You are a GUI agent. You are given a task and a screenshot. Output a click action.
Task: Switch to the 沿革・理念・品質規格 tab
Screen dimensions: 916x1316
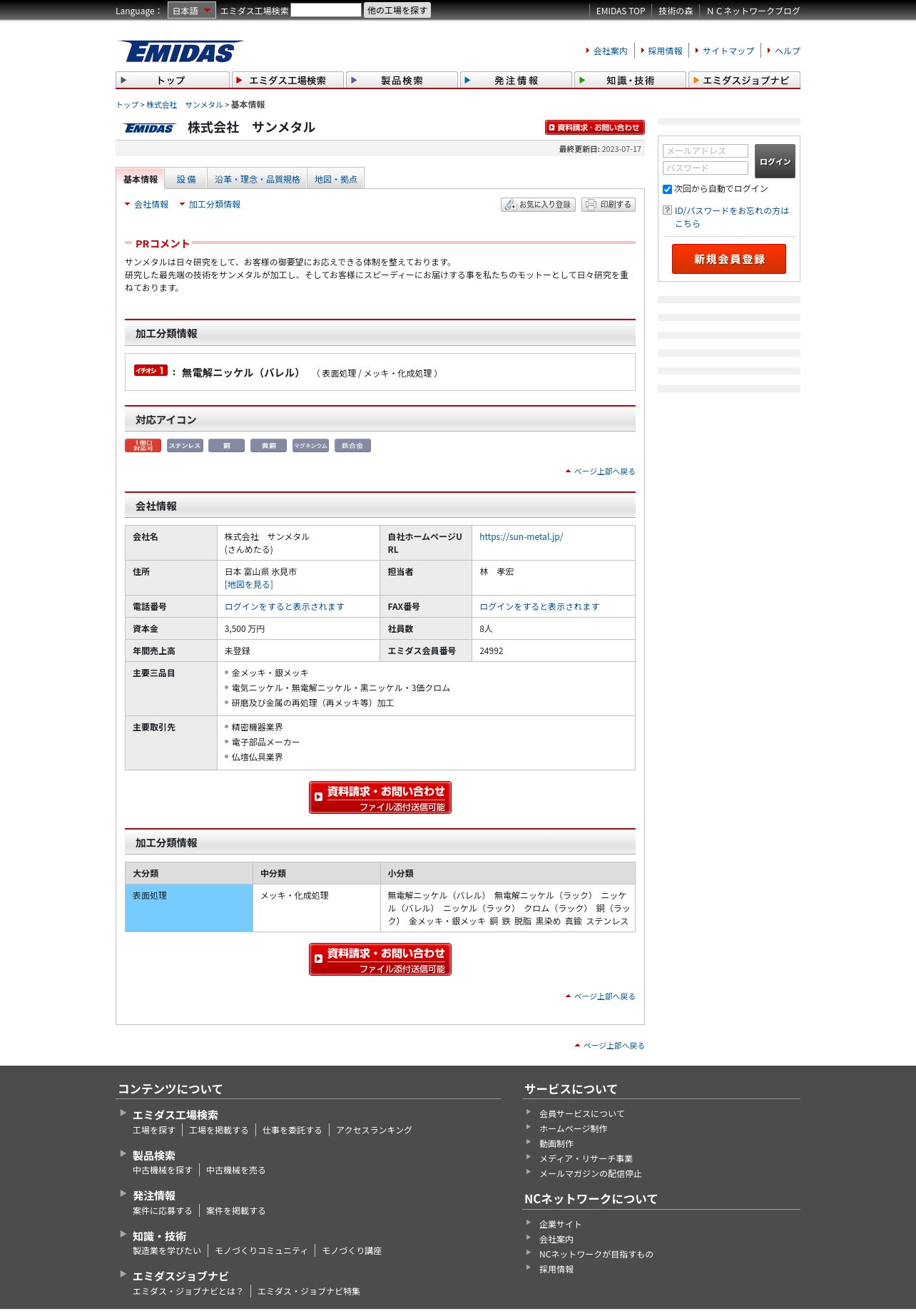pos(258,179)
